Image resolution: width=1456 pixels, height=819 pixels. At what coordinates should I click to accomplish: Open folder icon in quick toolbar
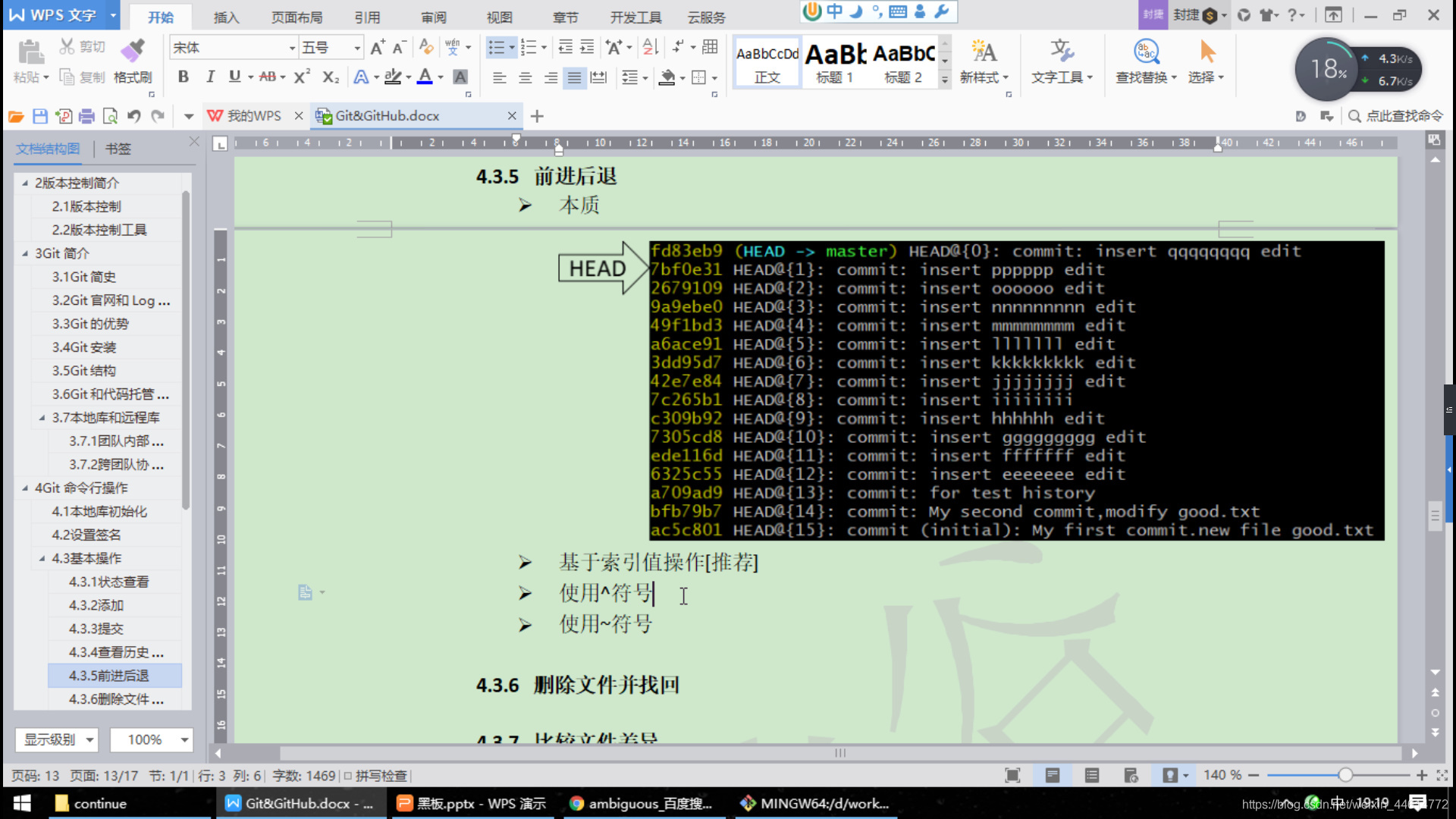[x=16, y=116]
